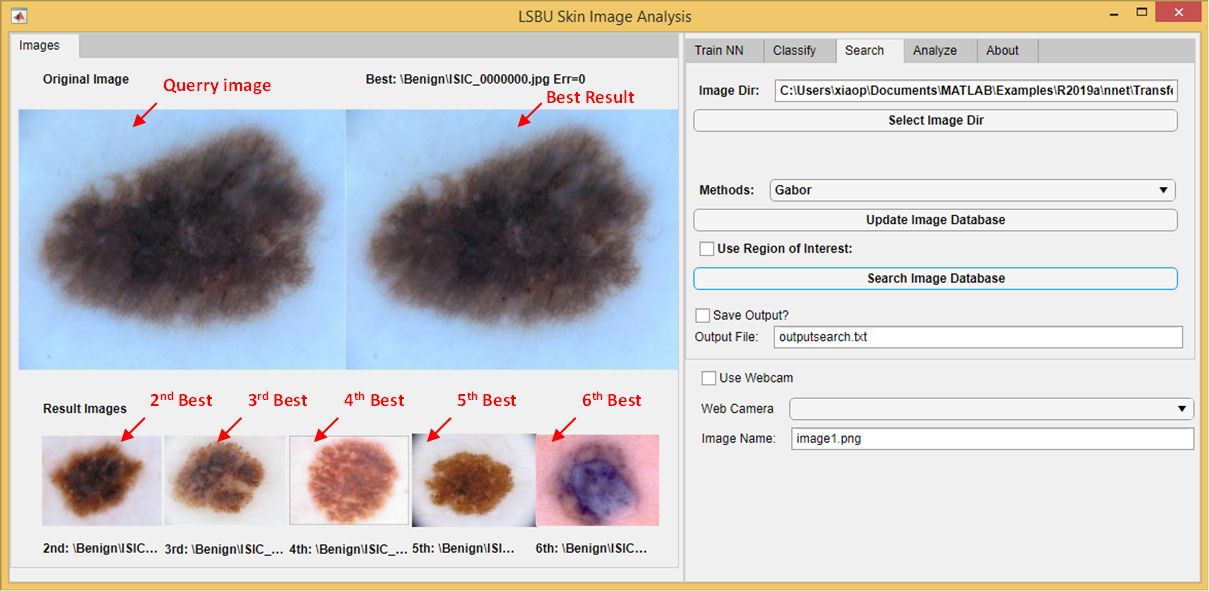Screen dimensions: 1209x591
Task: Click the Search Image Database button
Action: point(935,278)
